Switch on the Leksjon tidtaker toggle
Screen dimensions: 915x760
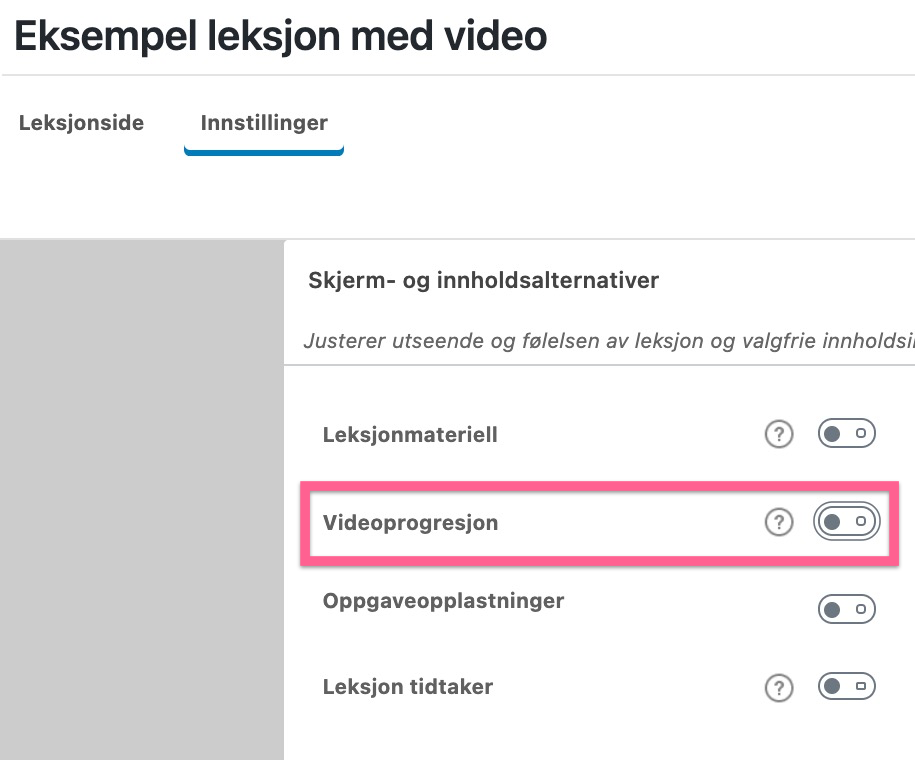coord(846,687)
